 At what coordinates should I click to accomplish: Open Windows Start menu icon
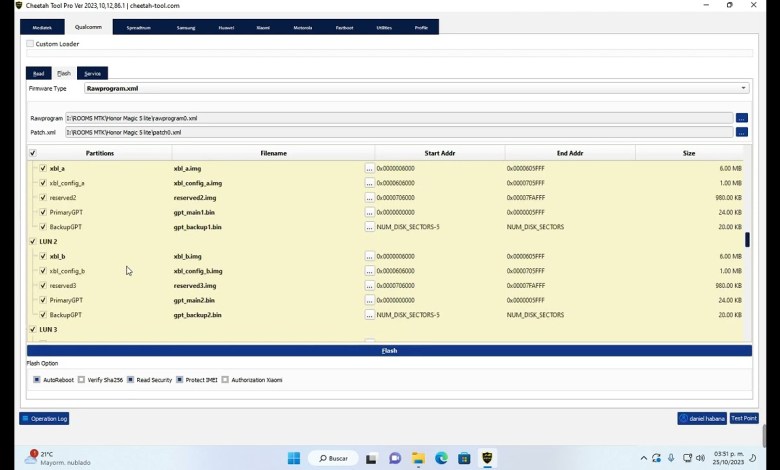[x=294, y=458]
